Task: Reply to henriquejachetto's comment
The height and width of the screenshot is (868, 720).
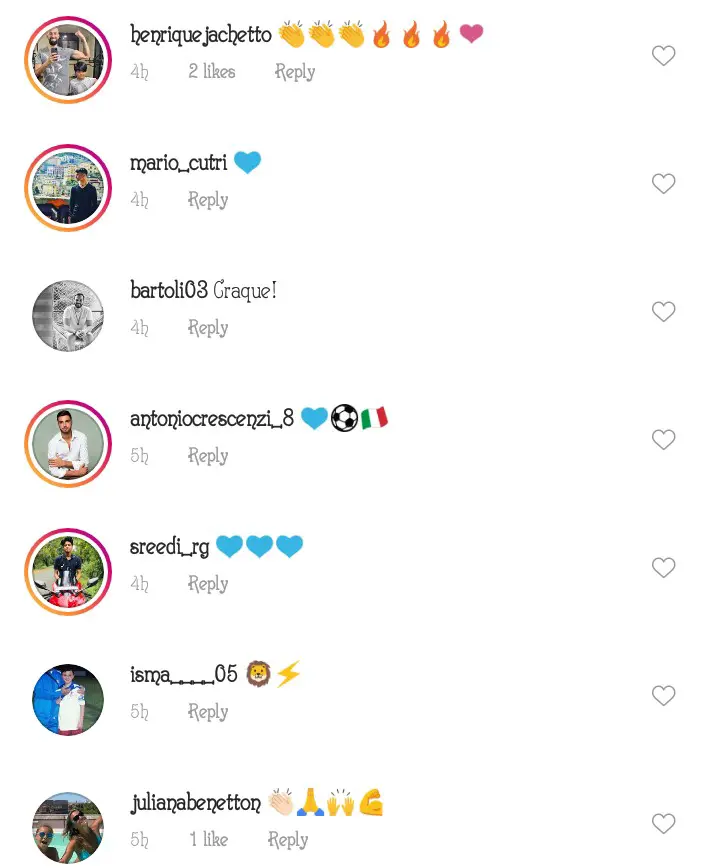Action: [x=295, y=72]
